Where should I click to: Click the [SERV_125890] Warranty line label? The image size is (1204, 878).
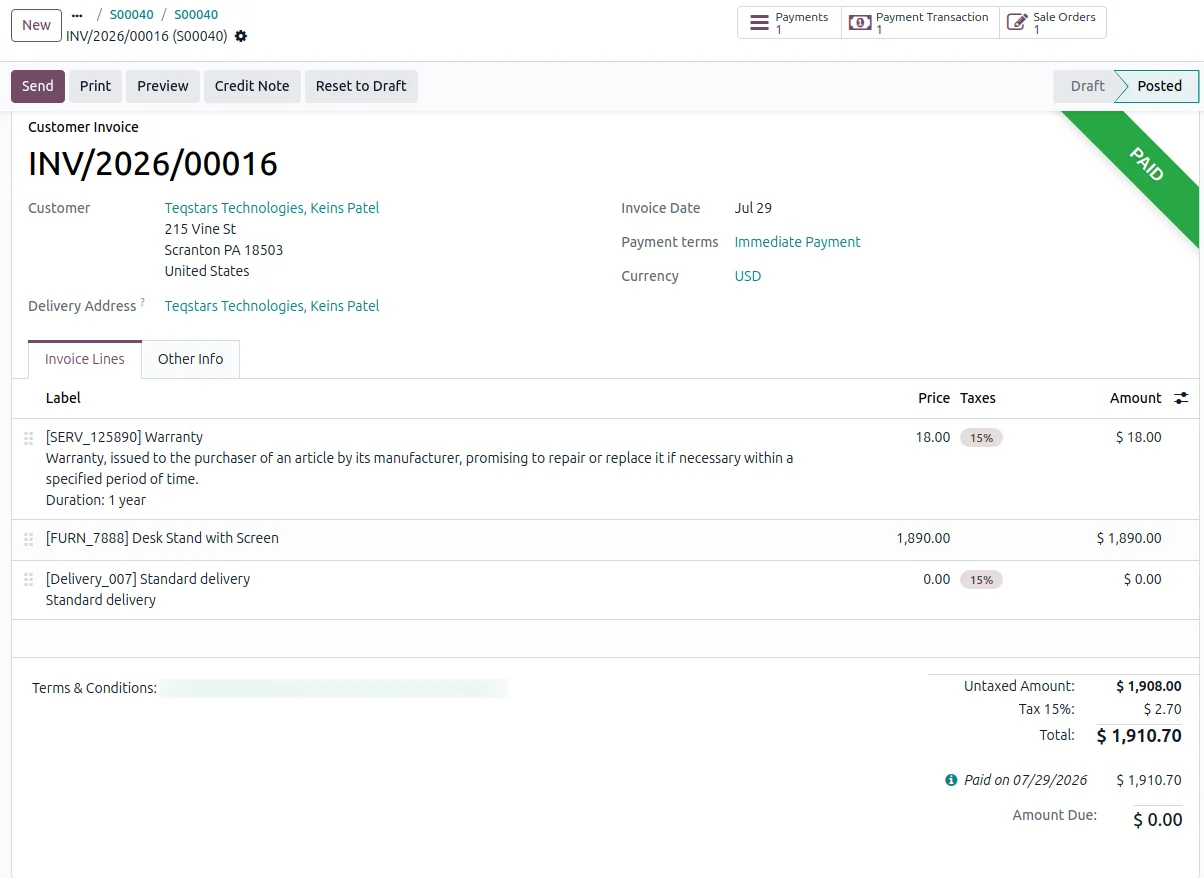tap(124, 437)
